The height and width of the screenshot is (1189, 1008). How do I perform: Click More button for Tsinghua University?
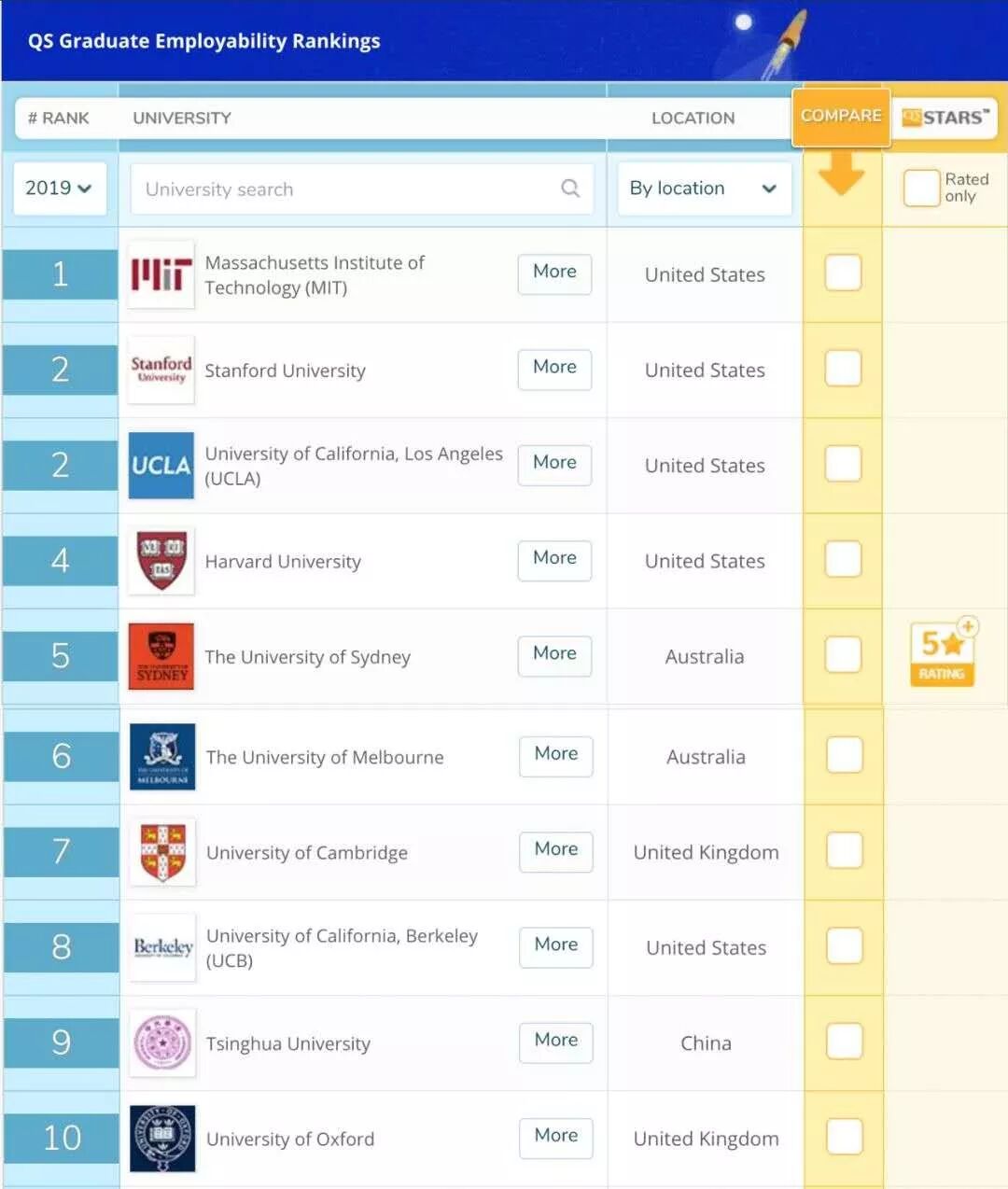[x=556, y=1042]
